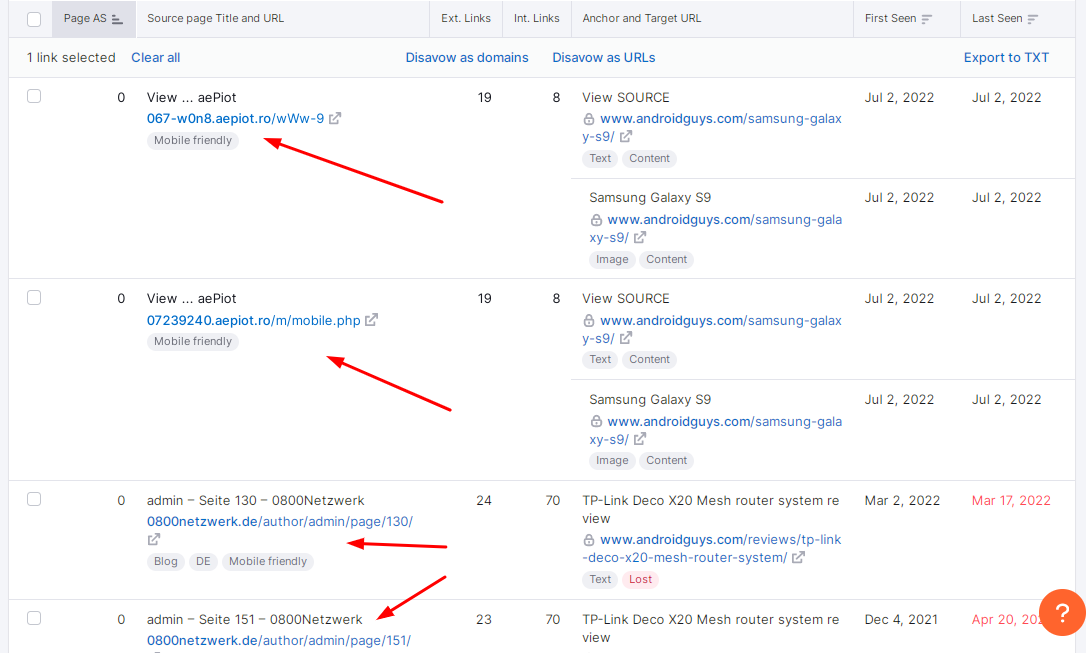
Task: Click the orange help question mark button
Action: [x=1062, y=612]
